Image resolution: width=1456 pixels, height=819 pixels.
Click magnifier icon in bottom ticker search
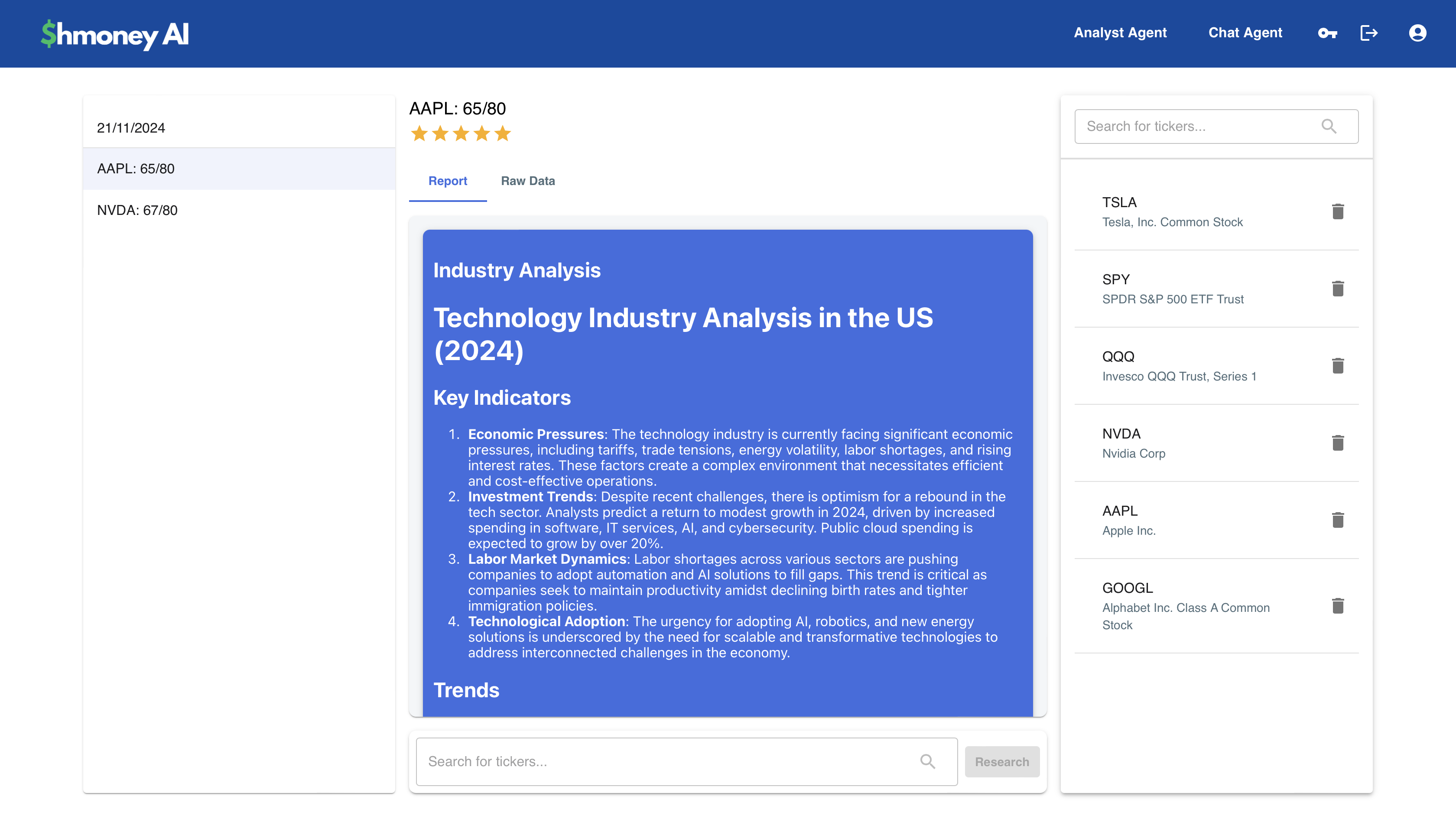click(x=927, y=761)
